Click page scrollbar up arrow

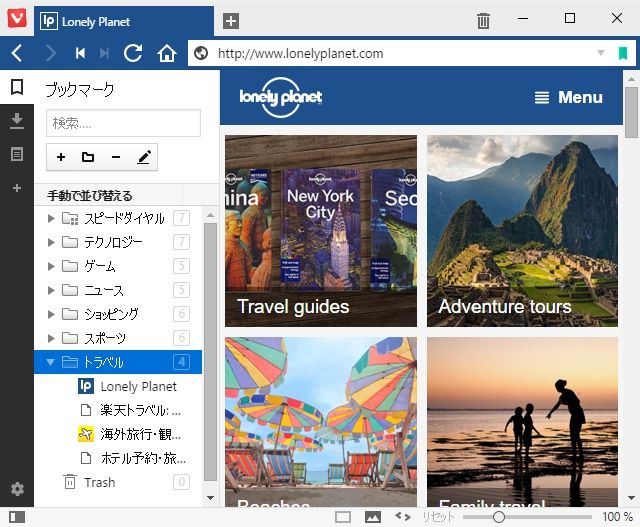[631, 79]
